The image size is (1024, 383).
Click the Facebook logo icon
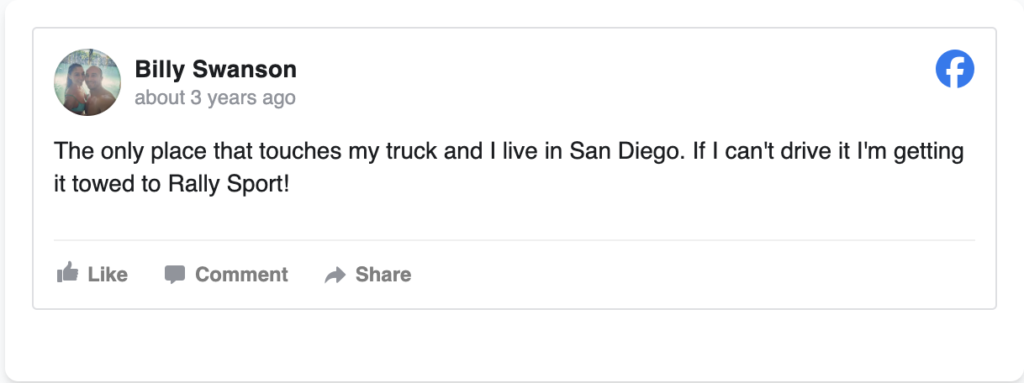(955, 69)
